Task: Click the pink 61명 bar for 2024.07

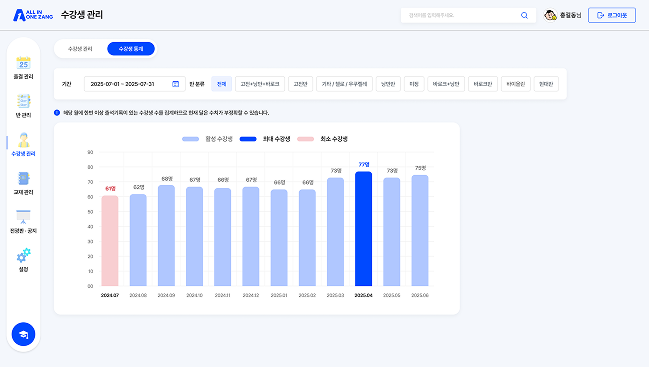Action: click(110, 241)
